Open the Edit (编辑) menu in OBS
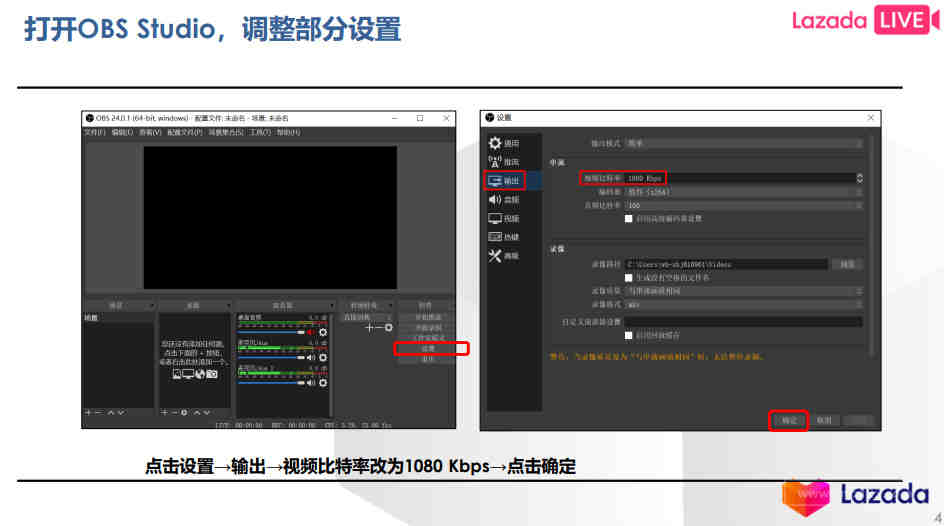Image resolution: width=944 pixels, height=526 pixels. (122, 132)
